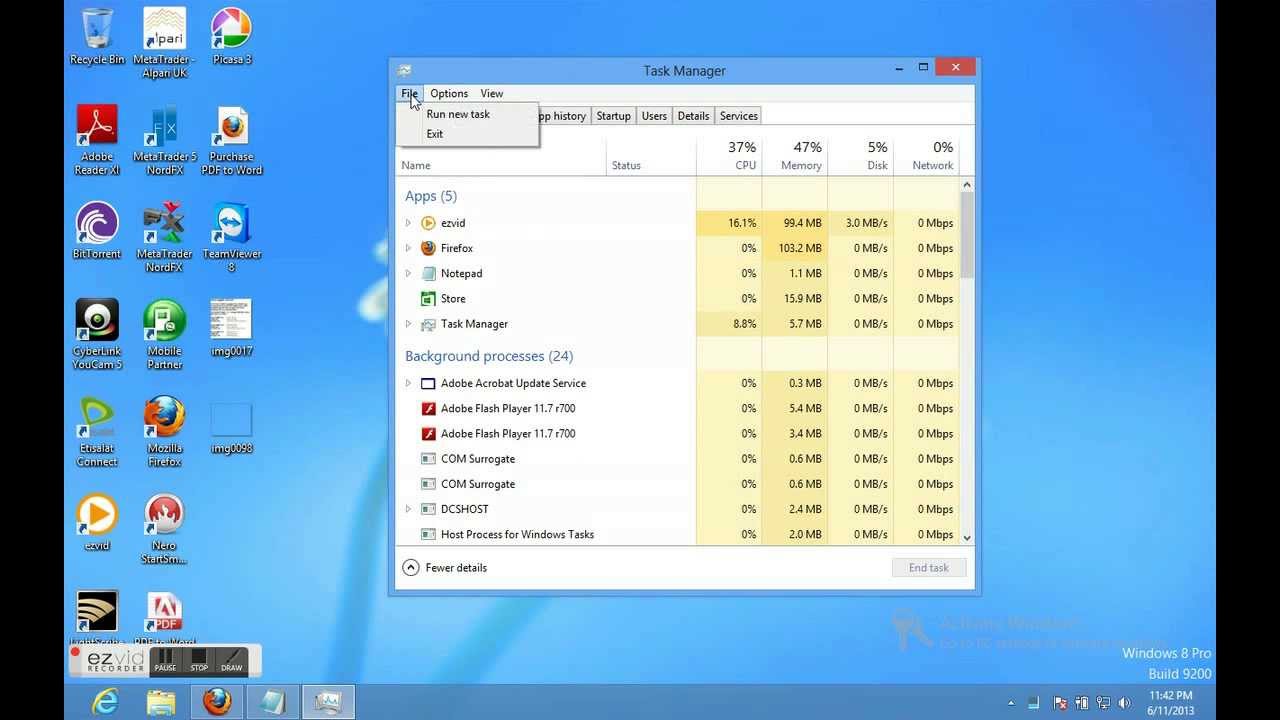Select CyberLink YouCam 5 desktop icon
Screen dimensions: 1280x720
click(x=97, y=334)
